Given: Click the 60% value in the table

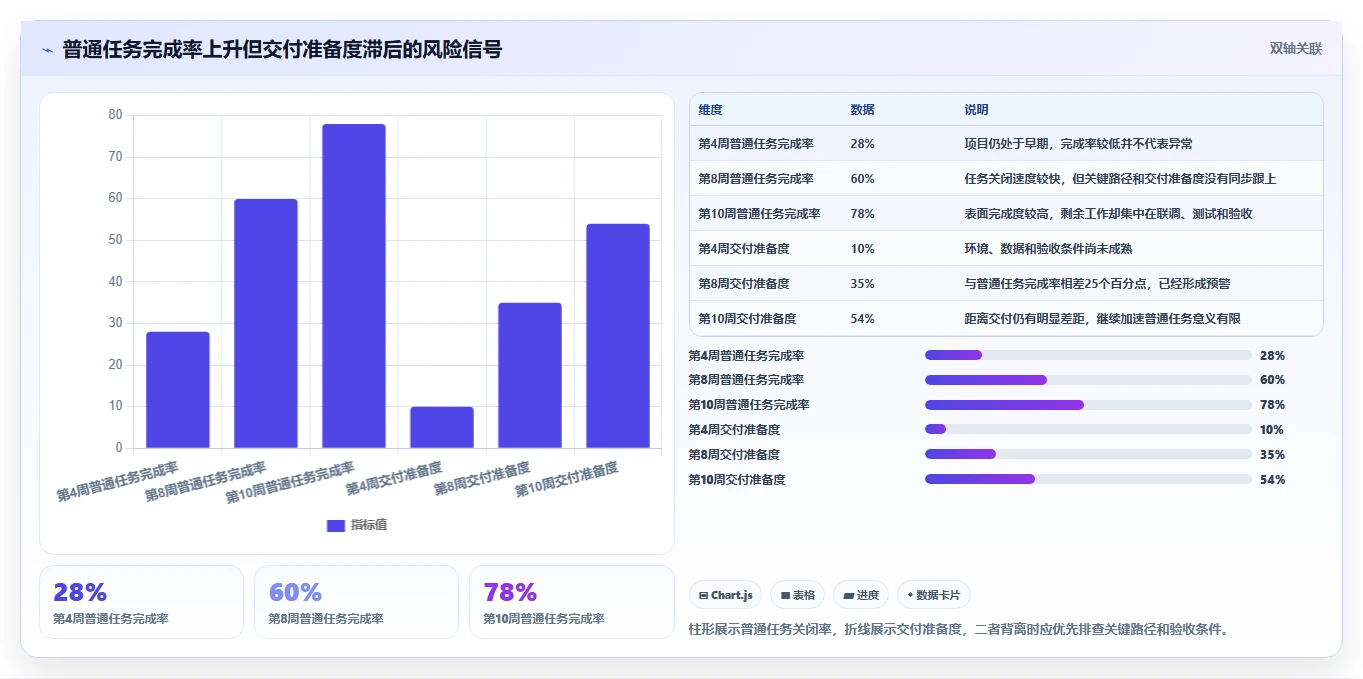Looking at the screenshot, I should [862, 179].
